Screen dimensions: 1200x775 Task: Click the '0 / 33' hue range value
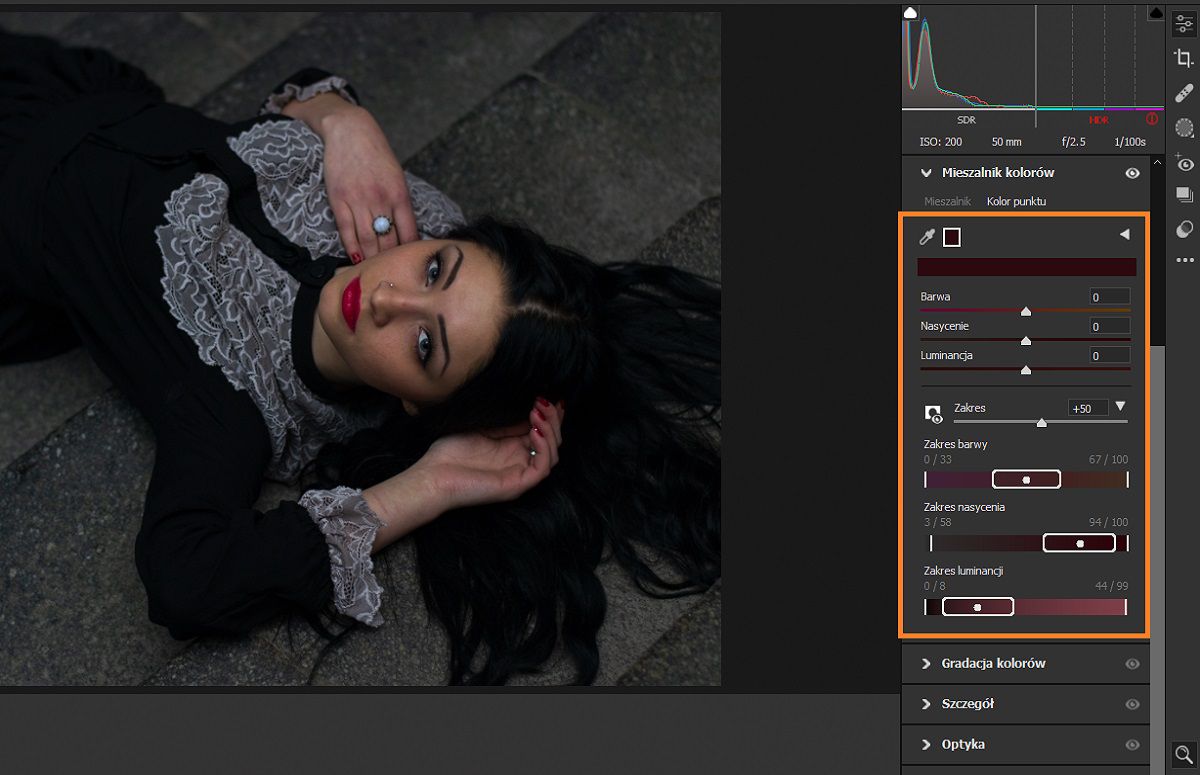tap(937, 459)
